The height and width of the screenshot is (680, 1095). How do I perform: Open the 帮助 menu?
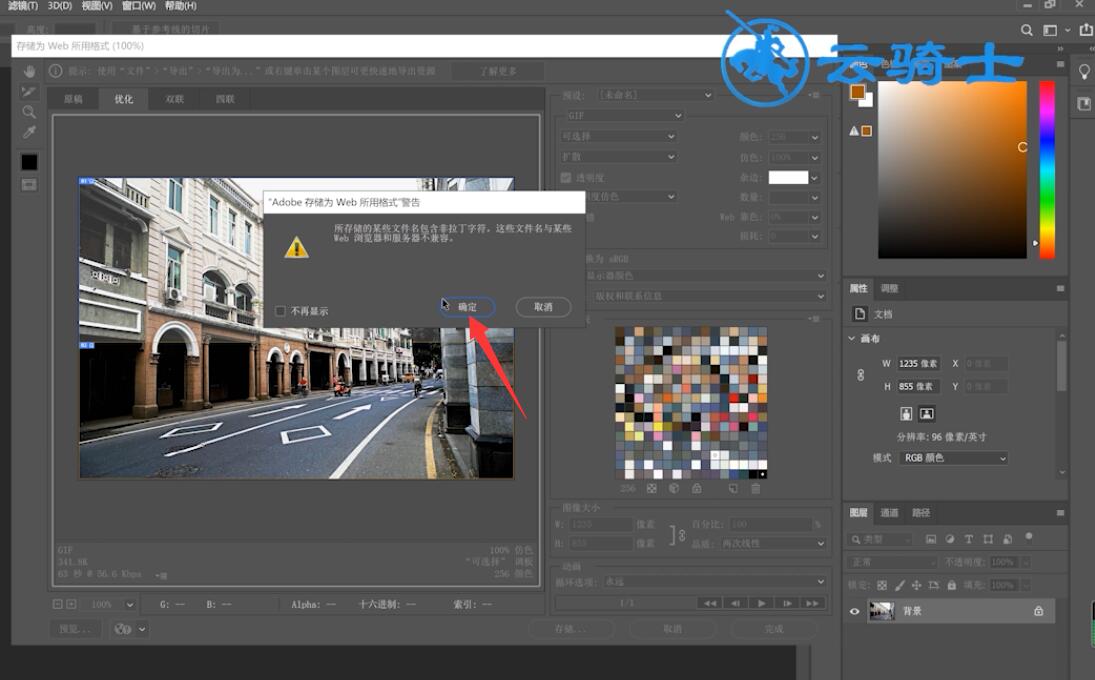point(181,6)
